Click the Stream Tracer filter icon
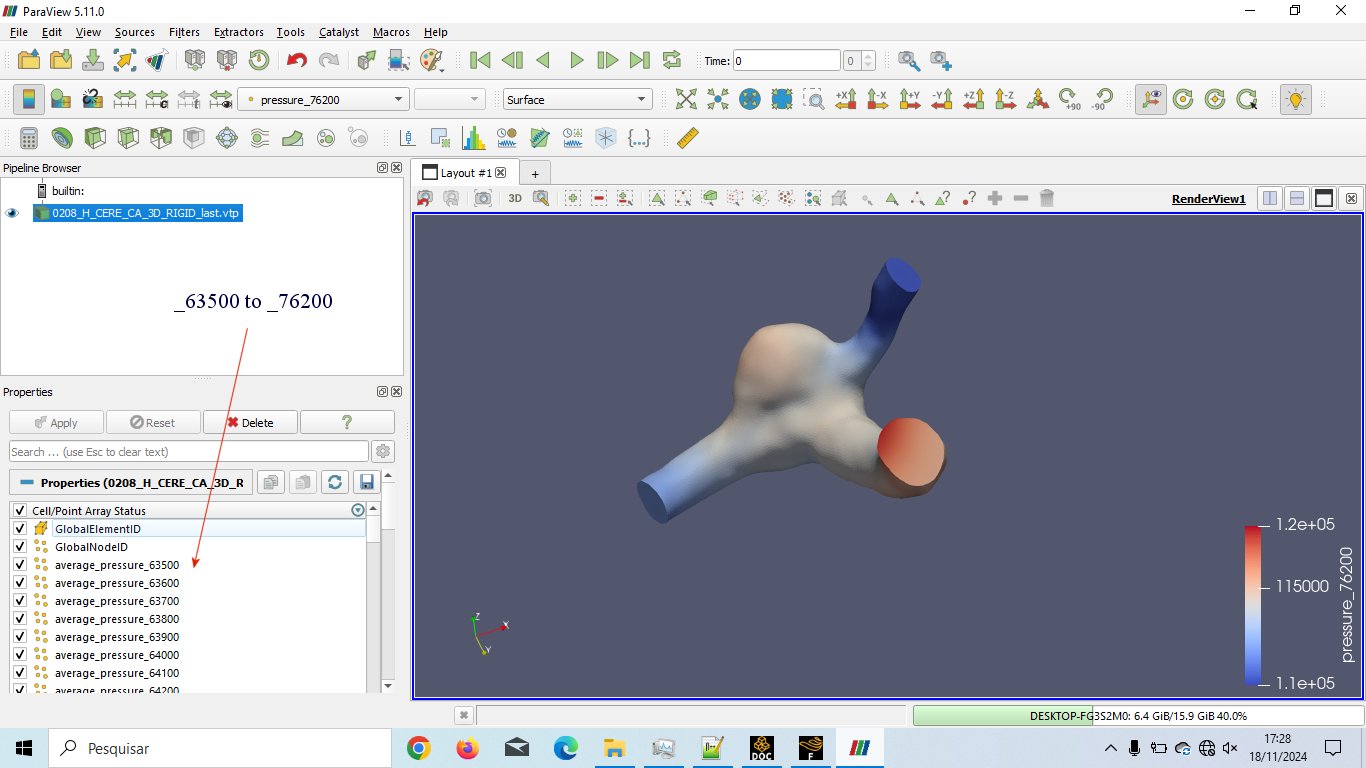This screenshot has width=1366, height=768. pyautogui.click(x=259, y=137)
